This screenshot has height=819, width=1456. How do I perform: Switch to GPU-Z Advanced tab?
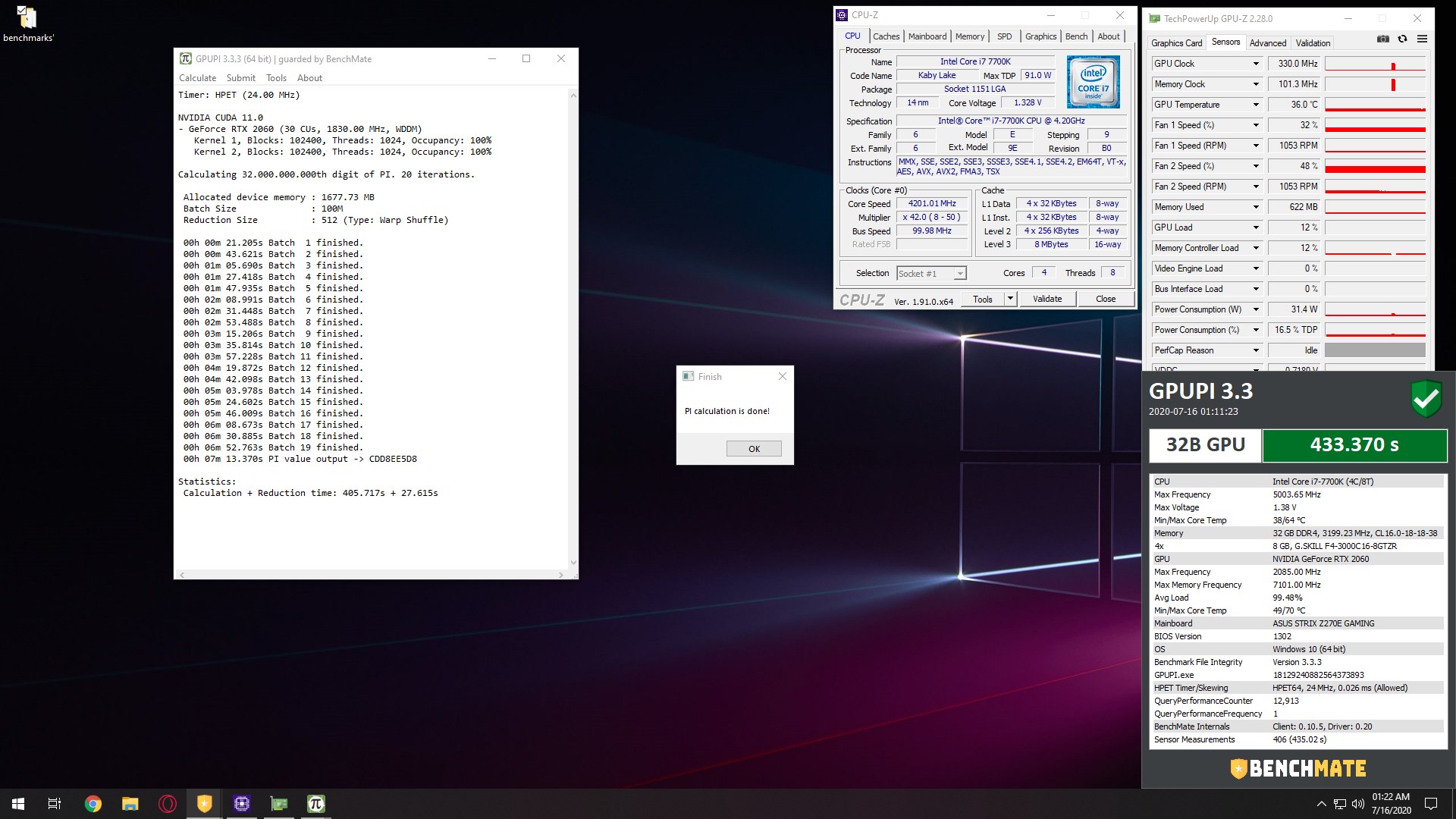pos(1267,43)
